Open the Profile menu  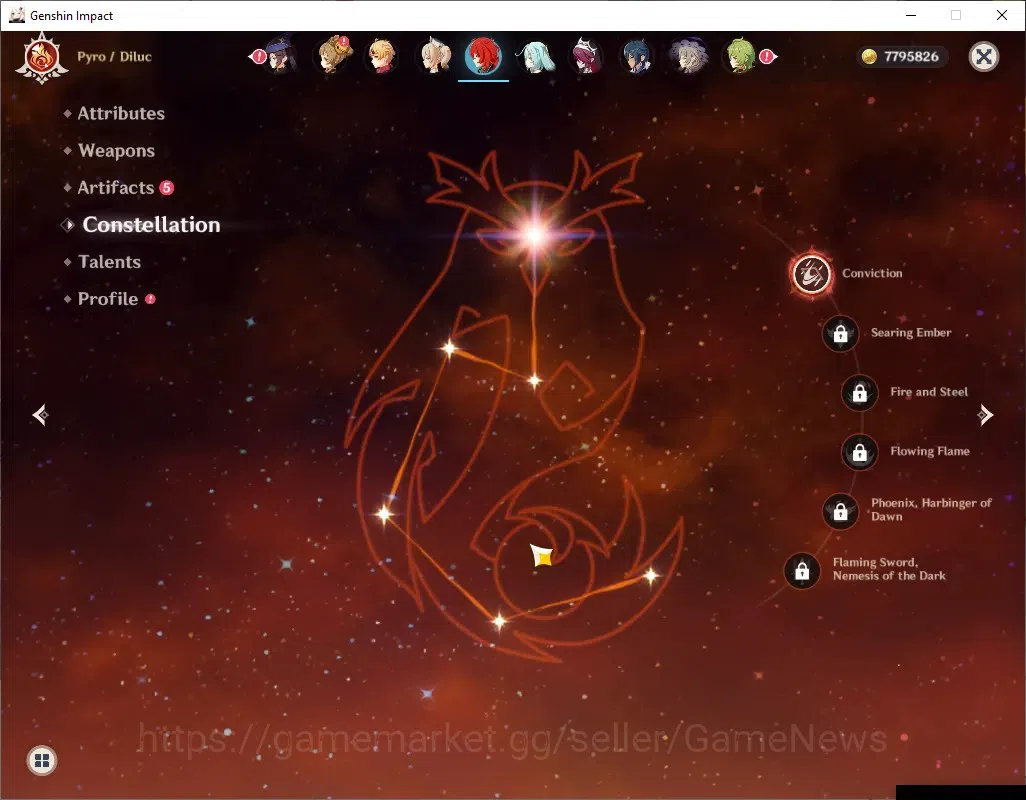108,299
